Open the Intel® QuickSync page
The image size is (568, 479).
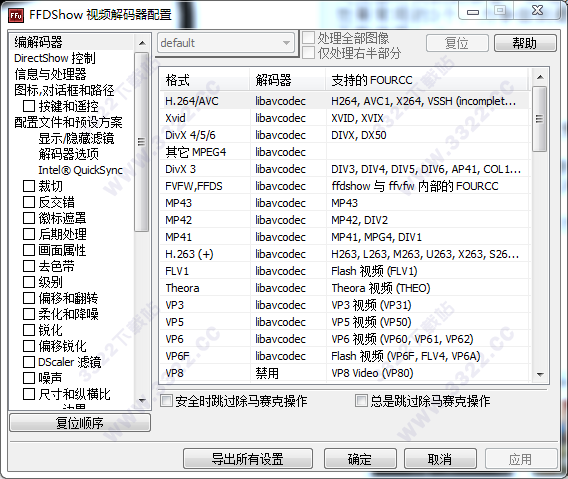[x=81, y=170]
